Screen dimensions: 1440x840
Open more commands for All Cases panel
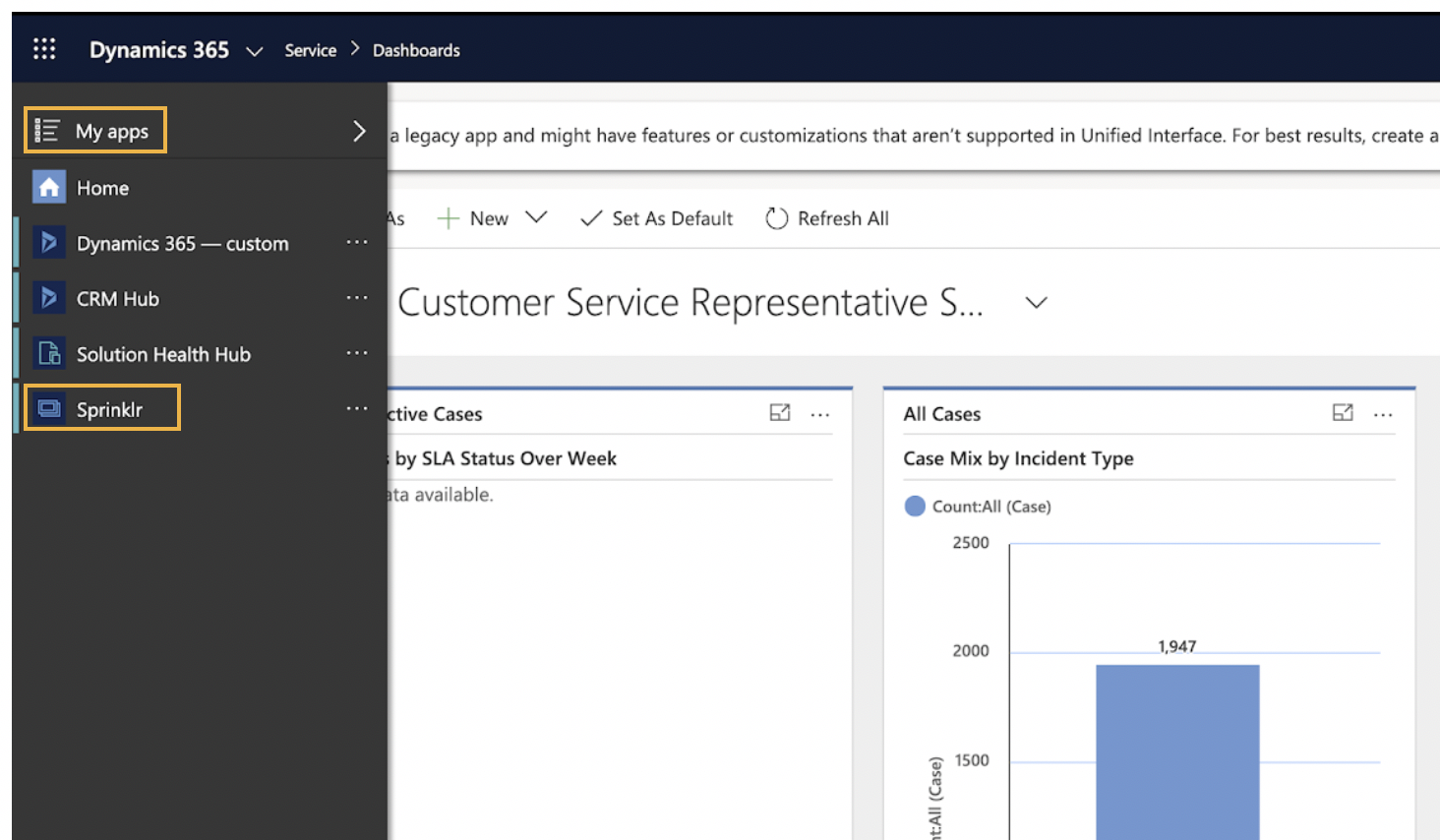(x=1383, y=414)
